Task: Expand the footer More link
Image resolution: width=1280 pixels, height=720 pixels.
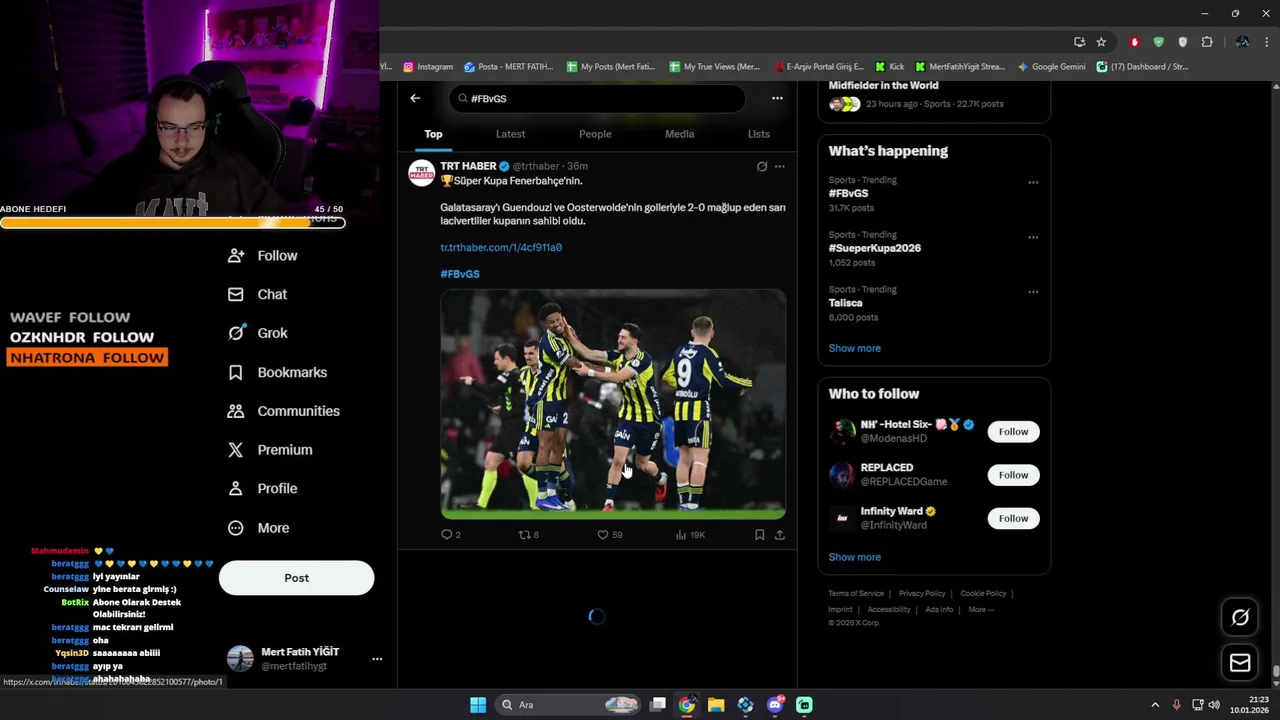Action: click(x=980, y=609)
